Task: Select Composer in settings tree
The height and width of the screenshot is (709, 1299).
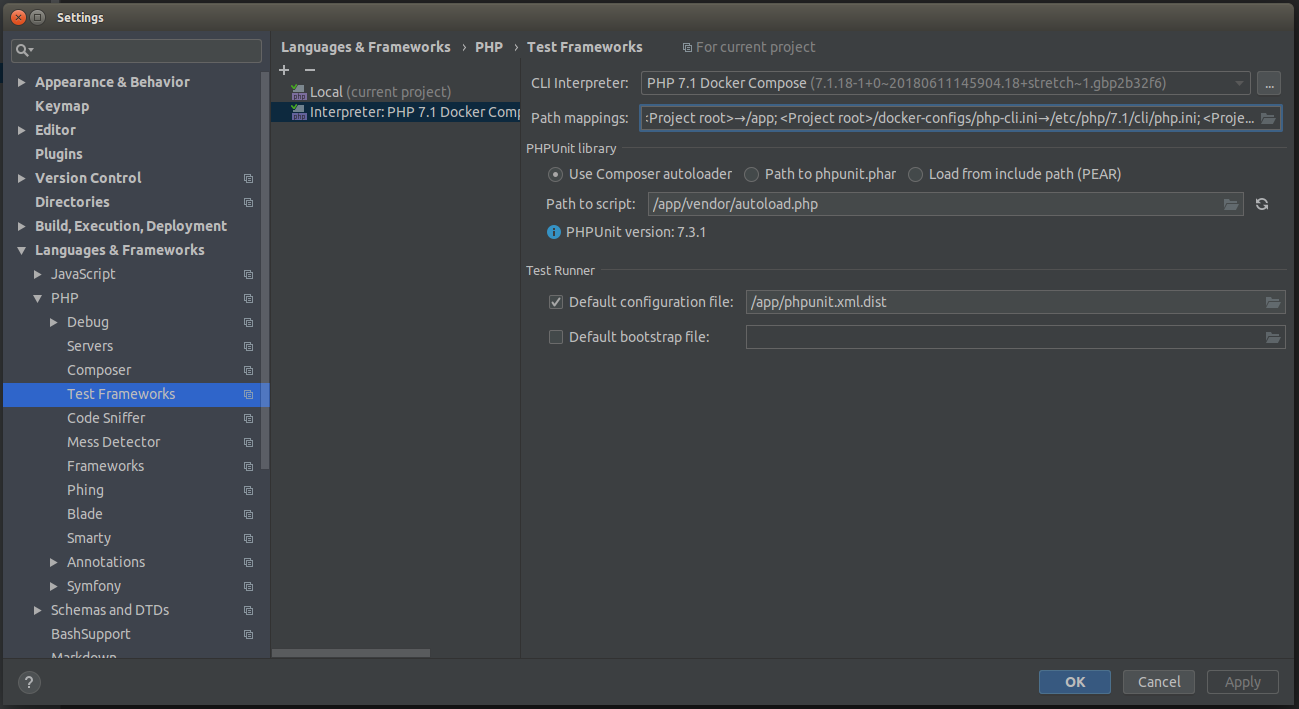Action: click(99, 370)
